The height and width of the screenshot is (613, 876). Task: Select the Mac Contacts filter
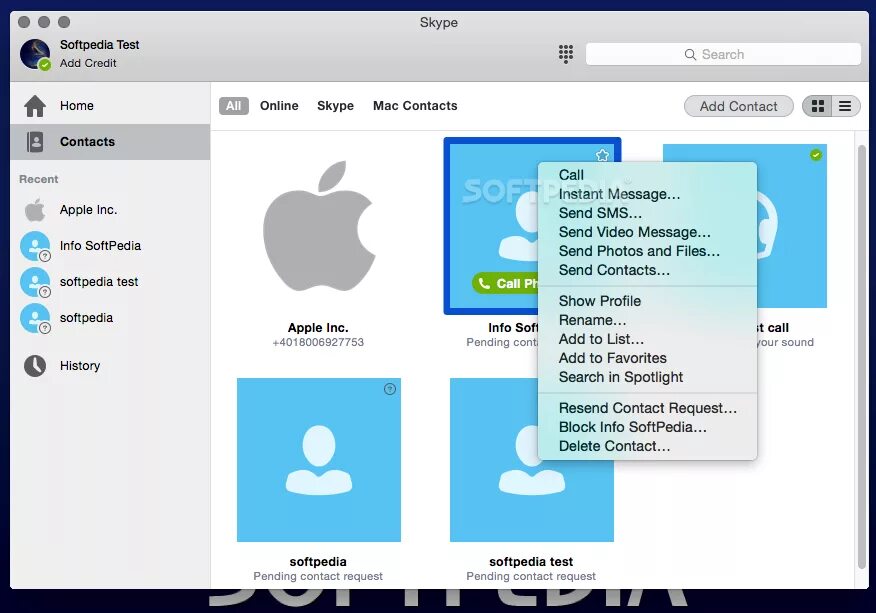click(415, 106)
